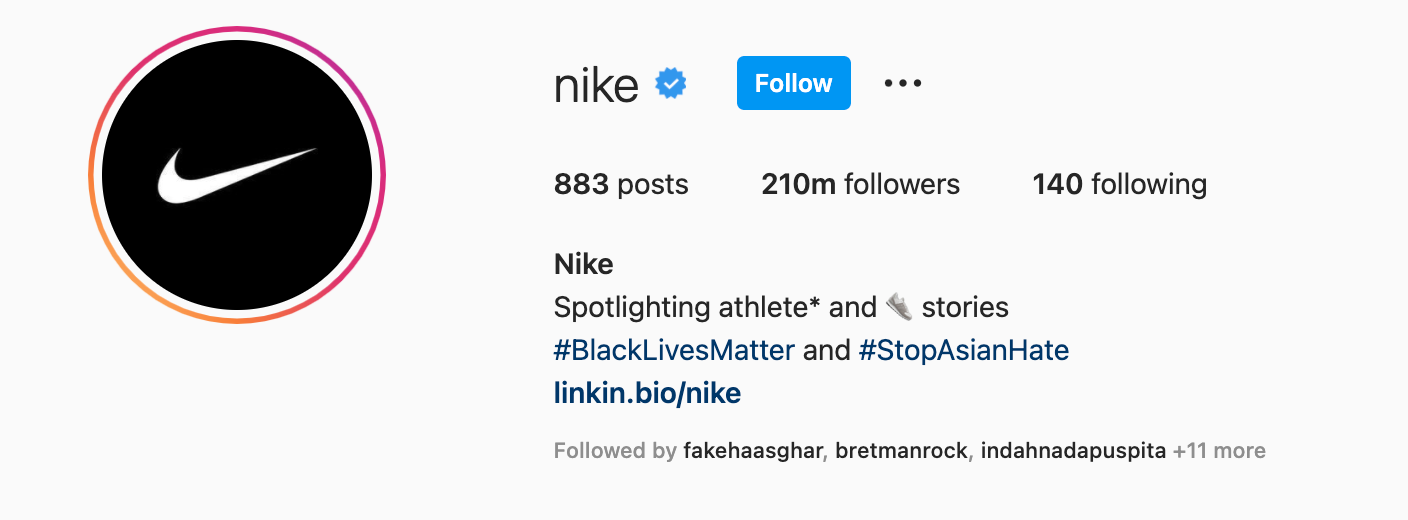The height and width of the screenshot is (520, 1408).
Task: Open the 210m followers list
Action: (860, 185)
